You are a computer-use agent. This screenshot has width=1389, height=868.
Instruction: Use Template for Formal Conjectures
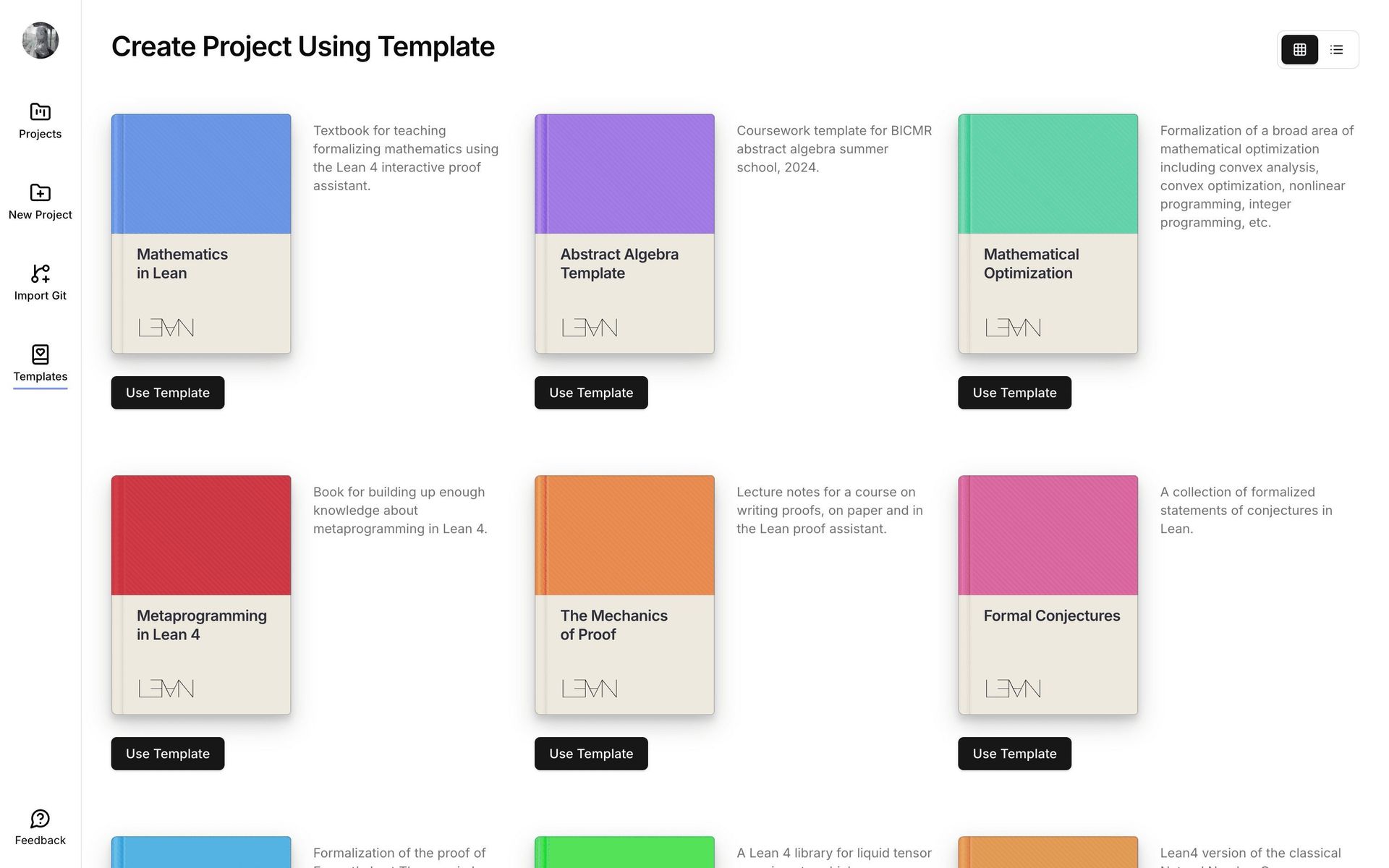1014,754
